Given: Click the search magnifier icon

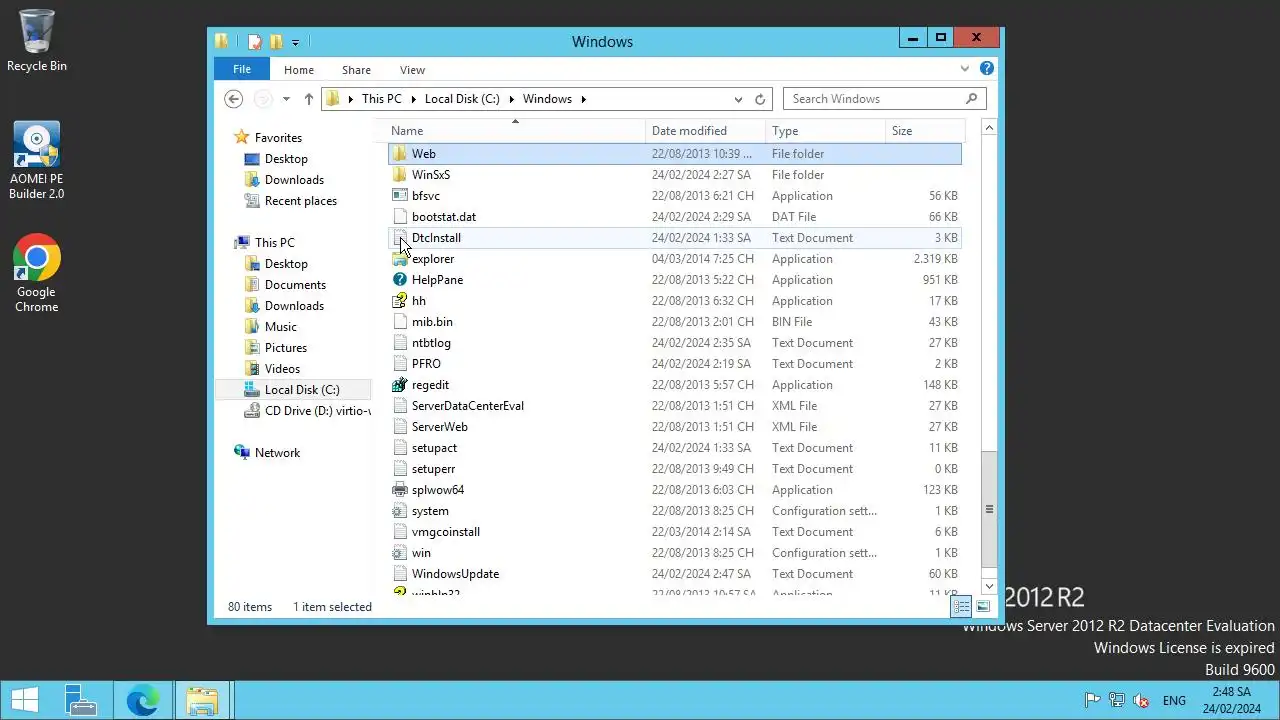Looking at the screenshot, I should tap(971, 99).
